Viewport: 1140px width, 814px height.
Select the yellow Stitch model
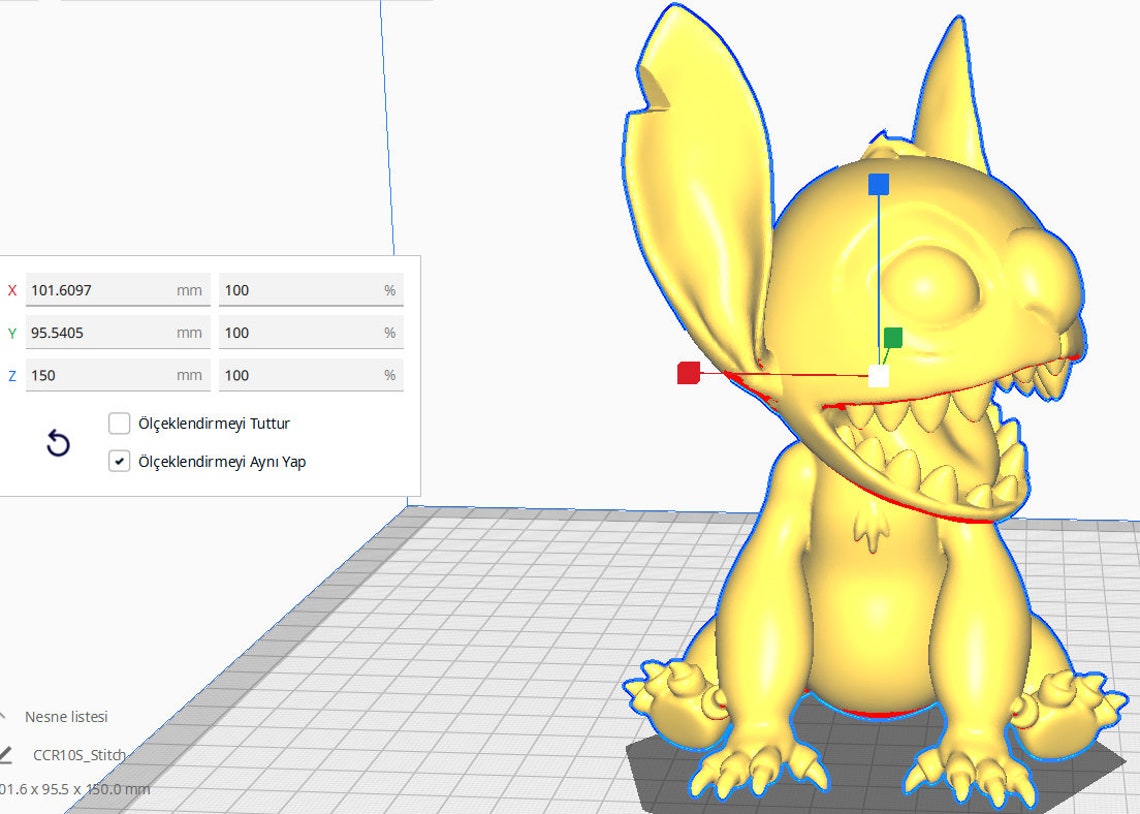[x=870, y=600]
